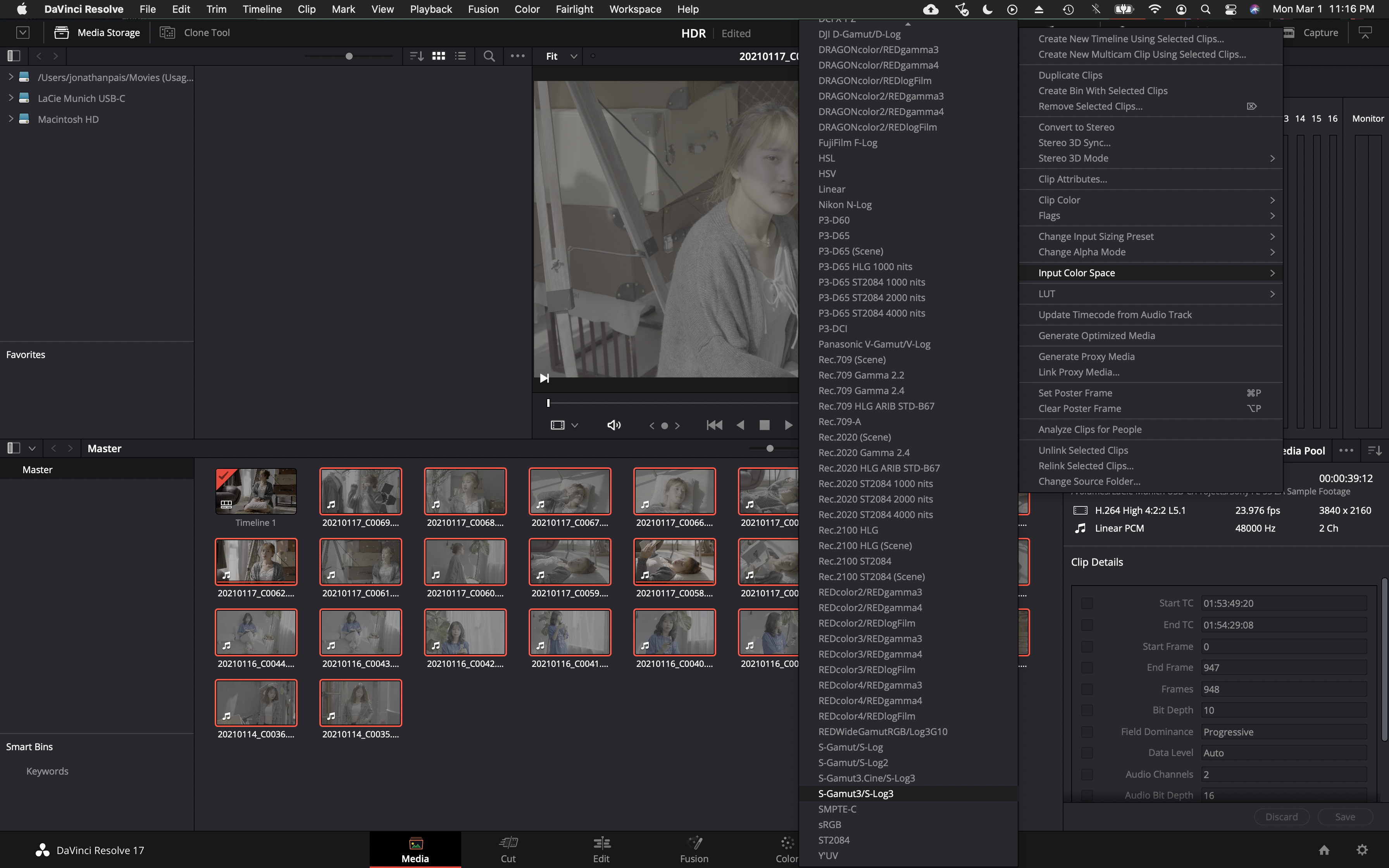
Task: Switch media storage to list view
Action: (x=460, y=56)
